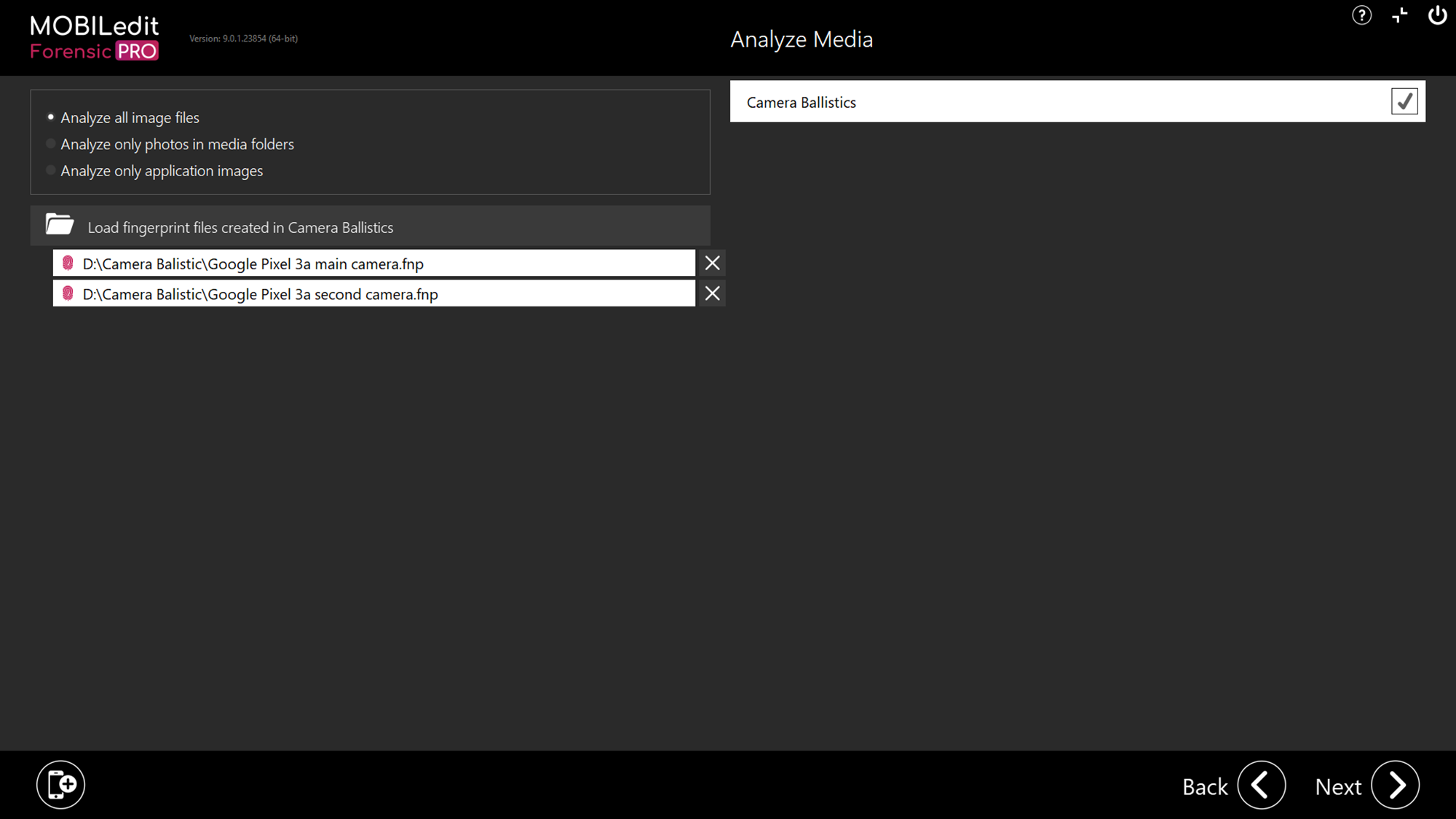Click Load fingerprint files created in Camera Ballistics
The height and width of the screenshot is (819, 1456).
(x=240, y=227)
